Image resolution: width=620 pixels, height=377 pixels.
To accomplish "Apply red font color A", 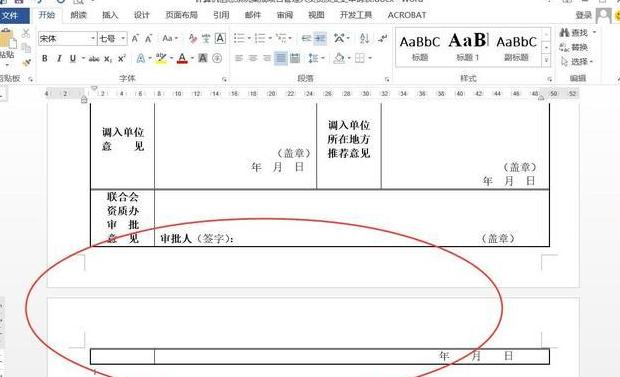I will (182, 59).
